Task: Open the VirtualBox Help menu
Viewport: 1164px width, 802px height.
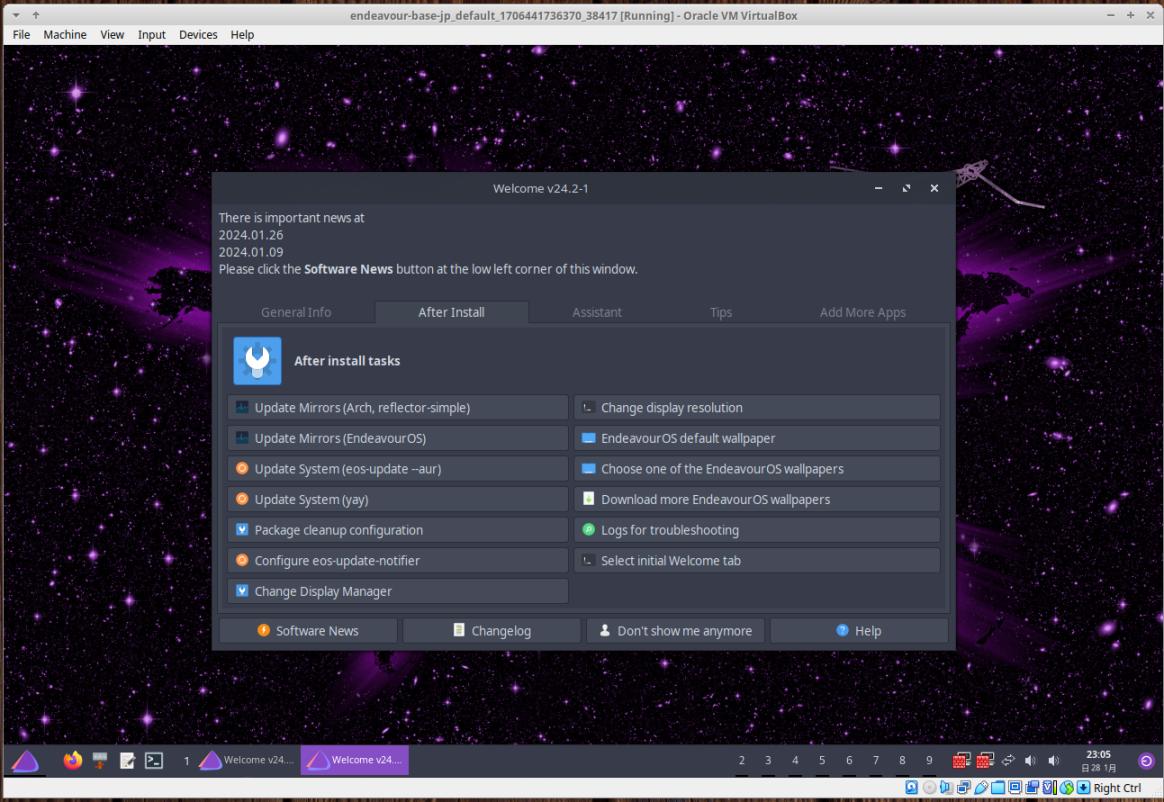Action: [242, 34]
